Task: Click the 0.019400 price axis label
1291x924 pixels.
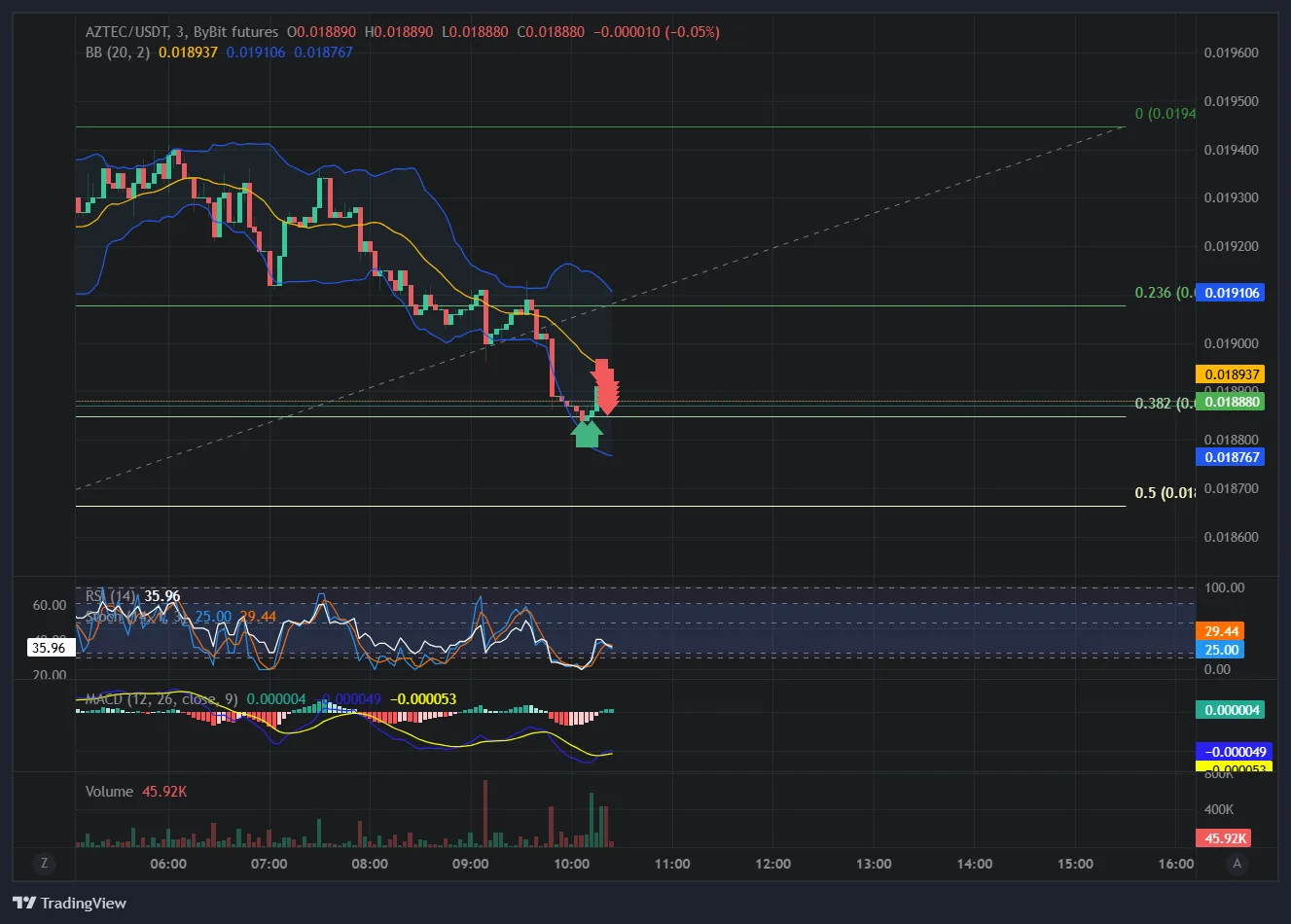Action: (1231, 150)
